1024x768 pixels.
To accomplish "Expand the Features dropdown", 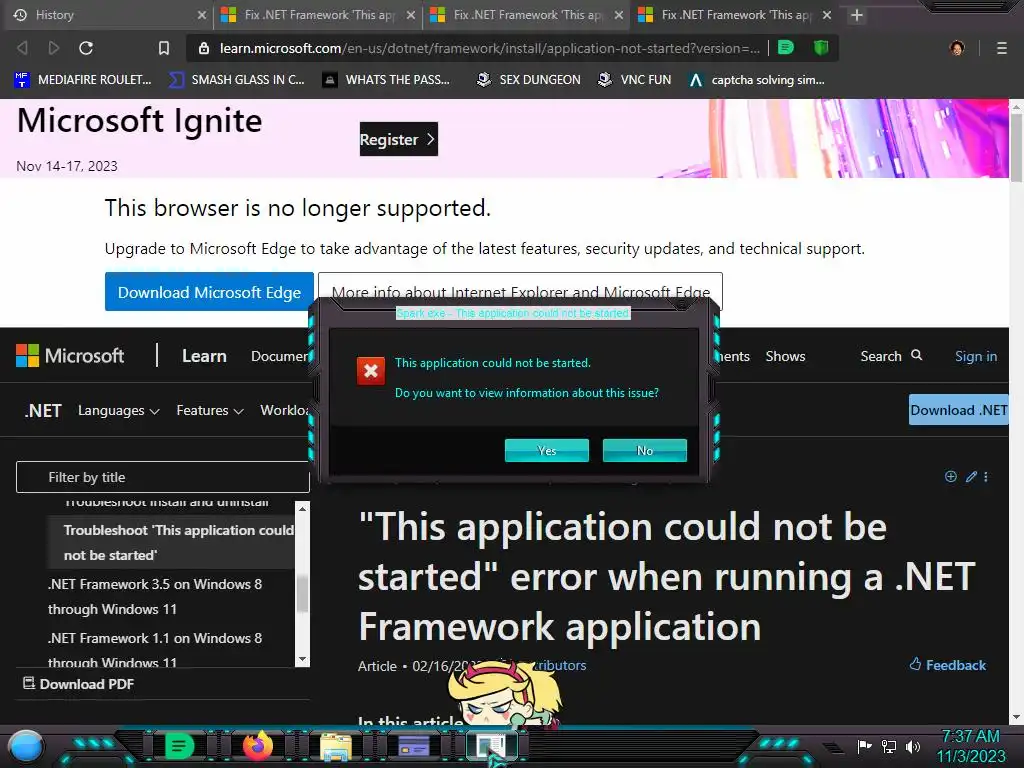I will coord(210,410).
